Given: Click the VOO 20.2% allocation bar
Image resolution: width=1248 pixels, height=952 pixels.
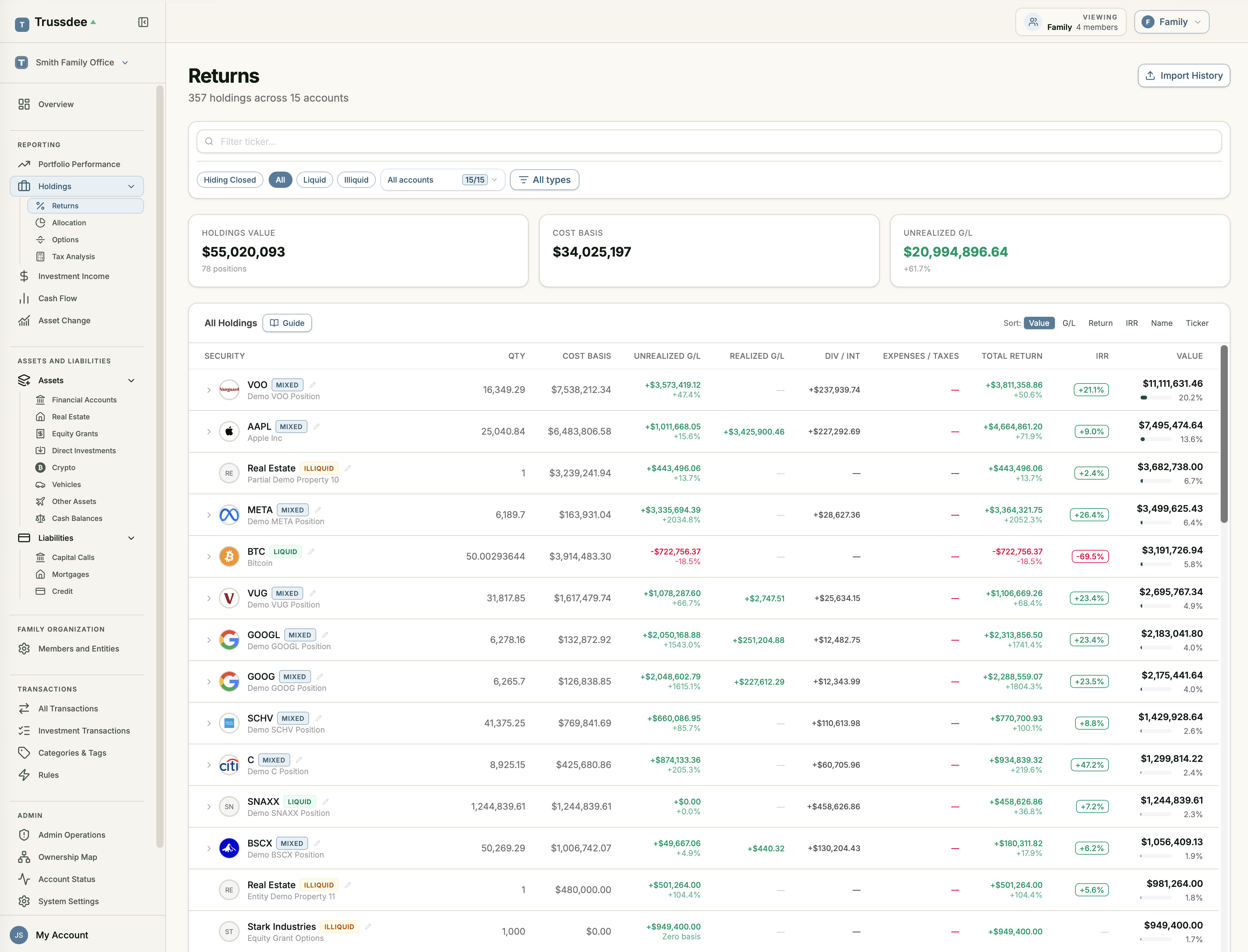Looking at the screenshot, I should (x=1155, y=398).
